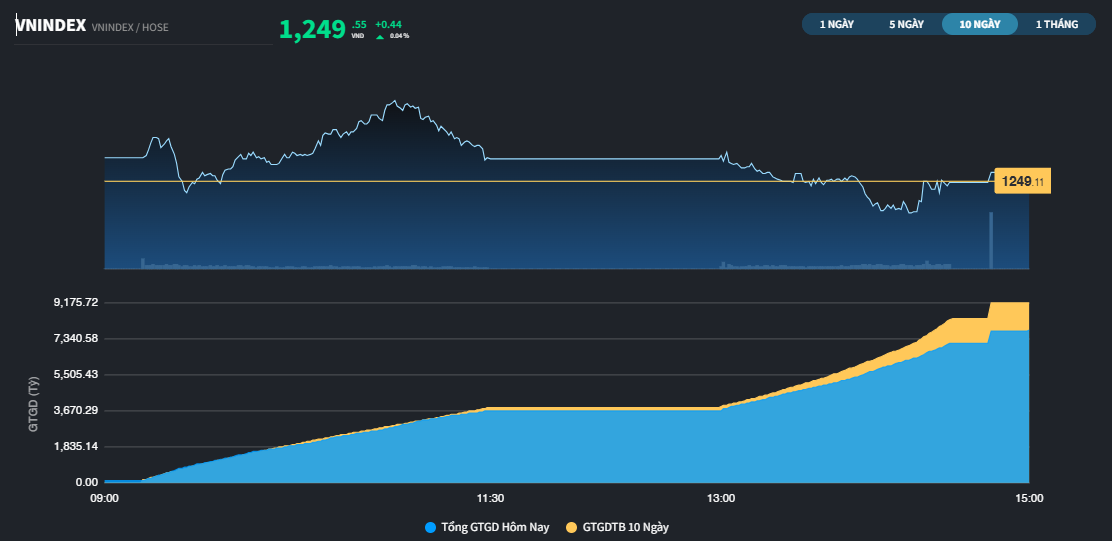Image resolution: width=1112 pixels, height=541 pixels.
Task: Click the yellow 1249.11 price tag
Action: 1022,182
